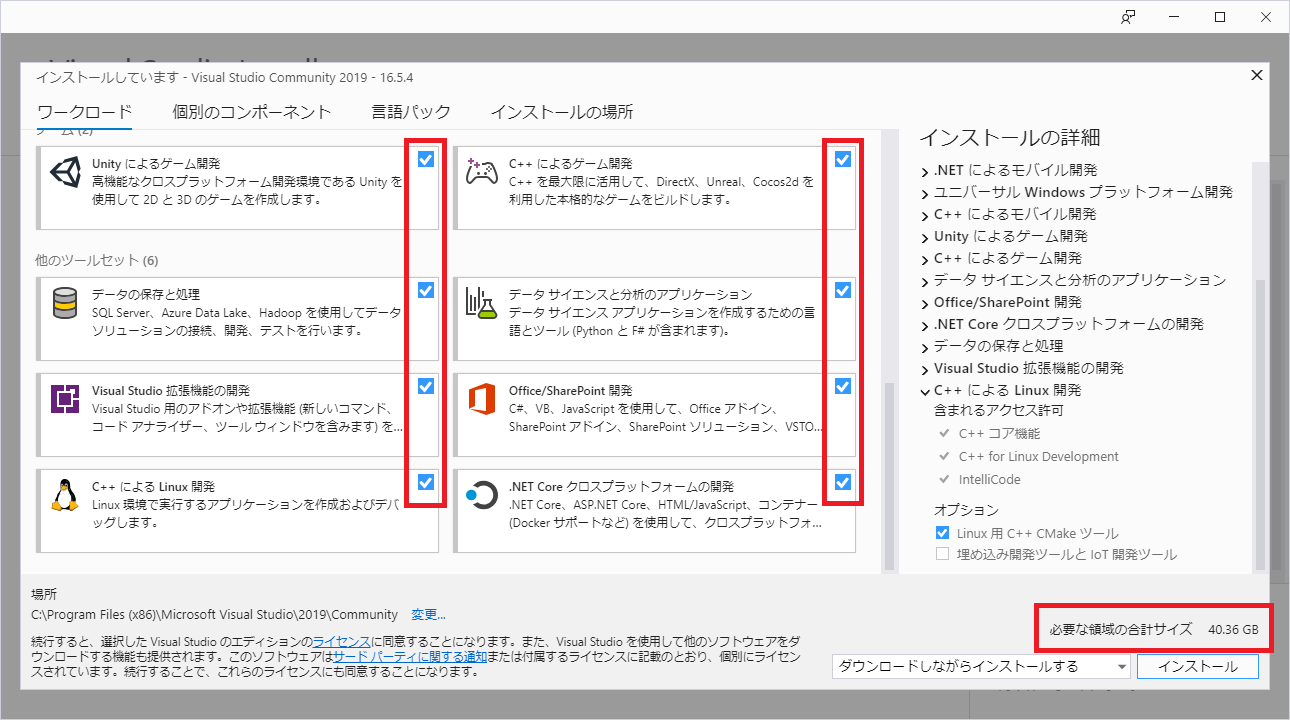This screenshot has width=1290, height=720.
Task: Click the data storage database cylinder icon
Action: point(65,304)
